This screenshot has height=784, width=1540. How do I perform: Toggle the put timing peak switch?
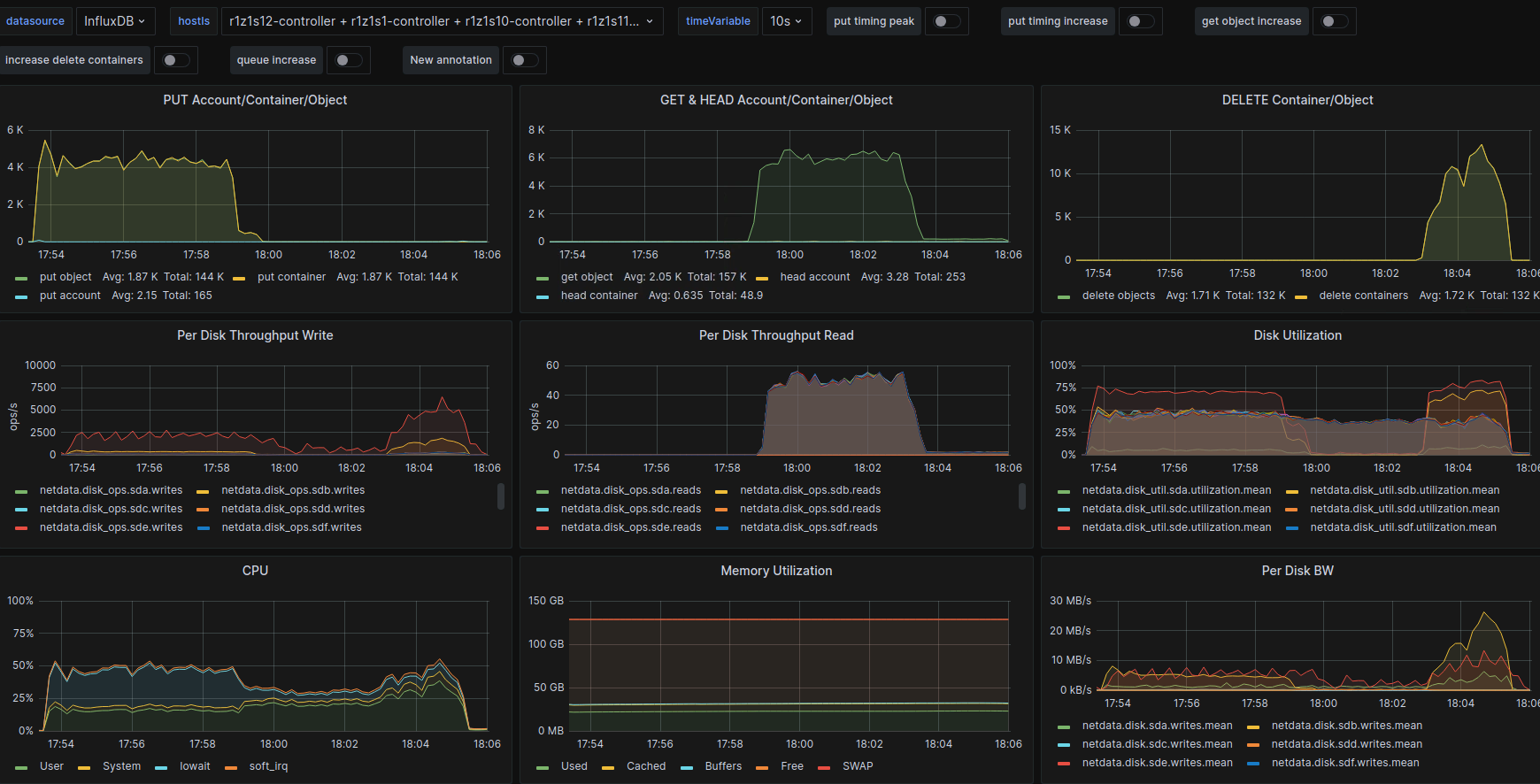tap(946, 21)
